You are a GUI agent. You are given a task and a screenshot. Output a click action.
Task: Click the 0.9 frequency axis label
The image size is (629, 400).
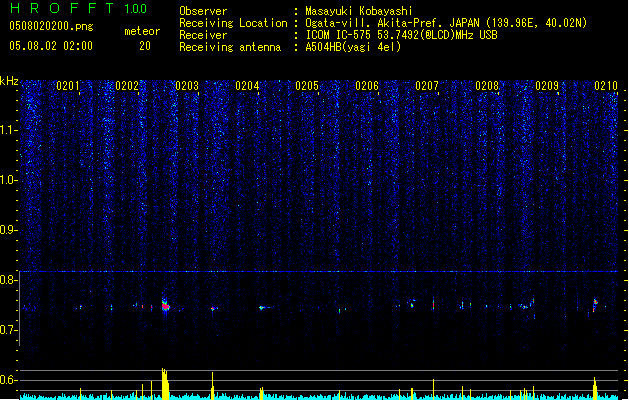tap(9, 230)
